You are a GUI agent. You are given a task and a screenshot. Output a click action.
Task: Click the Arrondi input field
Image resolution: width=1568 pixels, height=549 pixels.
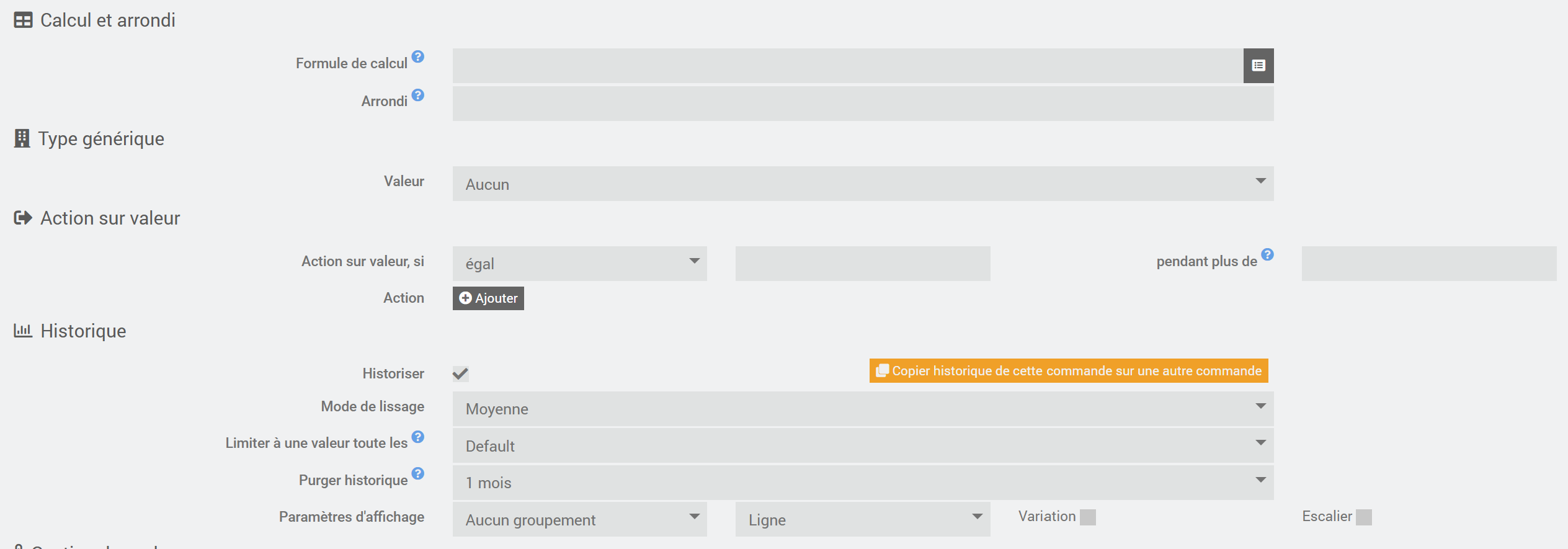[862, 104]
